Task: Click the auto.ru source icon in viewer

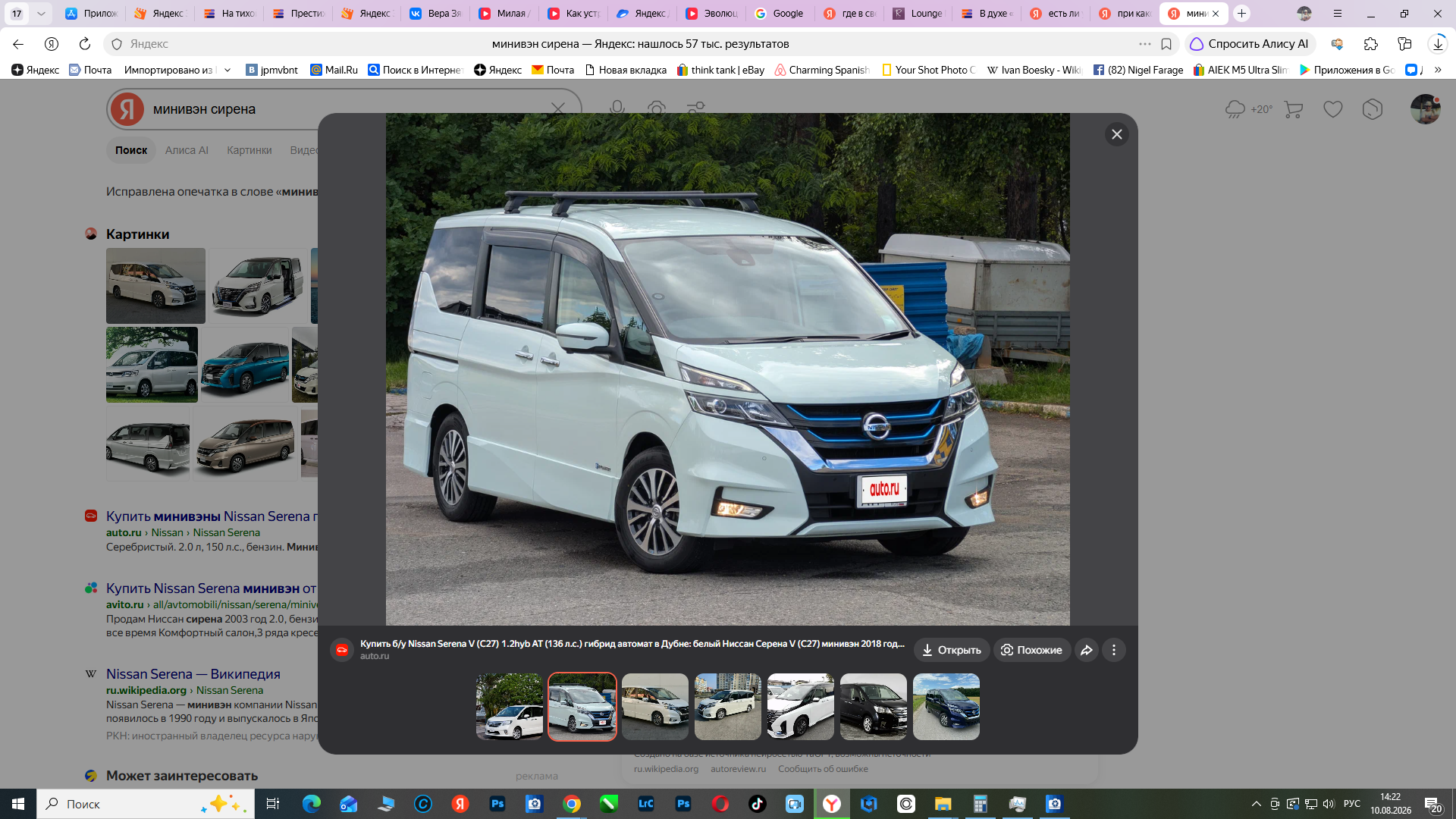Action: 342,650
